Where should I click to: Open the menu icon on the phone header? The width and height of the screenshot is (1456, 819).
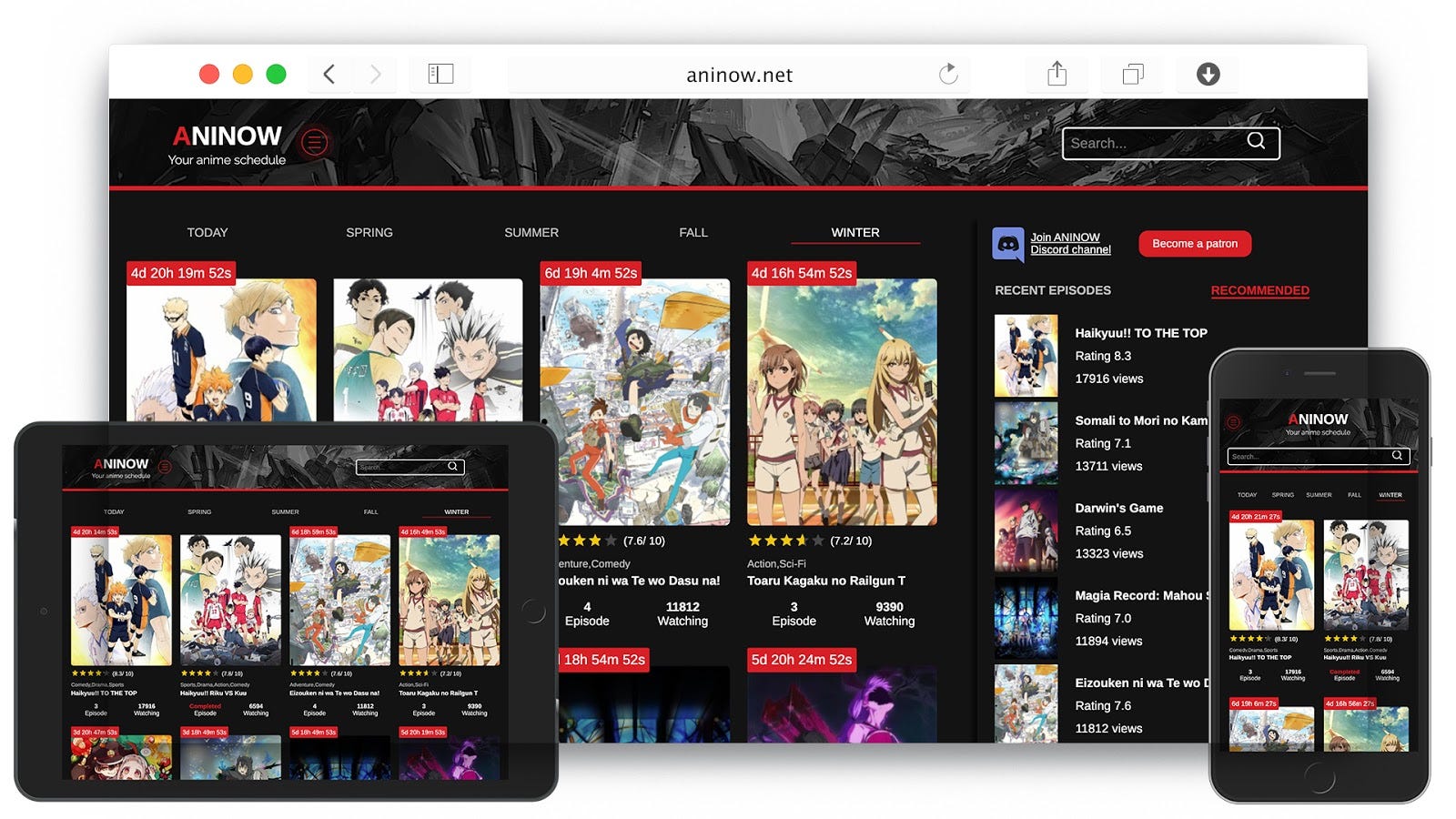pos(1234,422)
